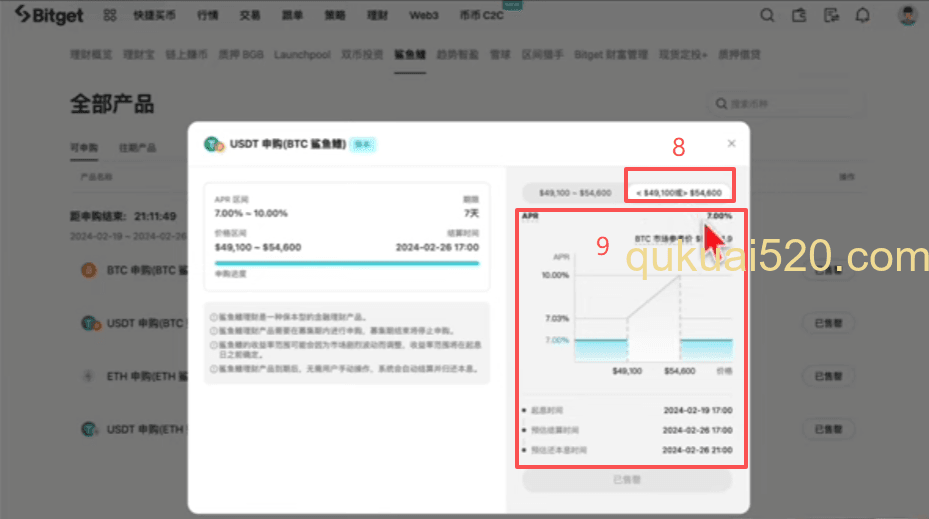Go to 质押 BGB sub-tab

pos(241,55)
